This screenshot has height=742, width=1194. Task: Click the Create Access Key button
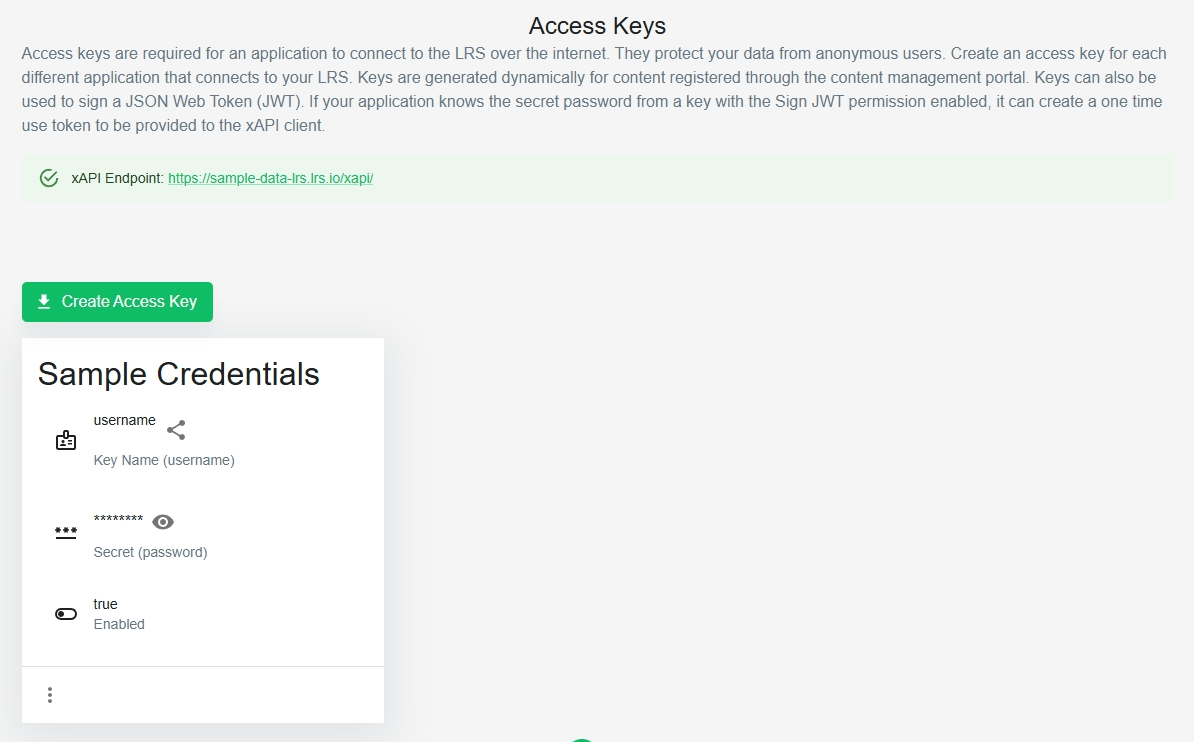(x=117, y=302)
